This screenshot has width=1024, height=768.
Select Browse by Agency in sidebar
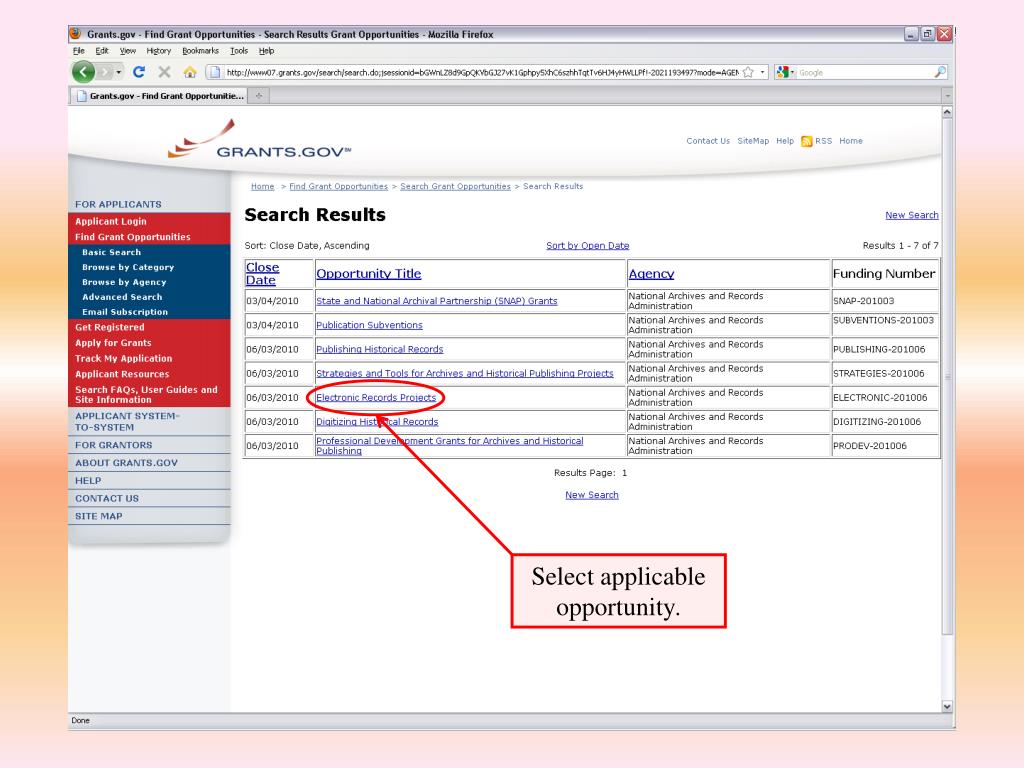tap(124, 282)
